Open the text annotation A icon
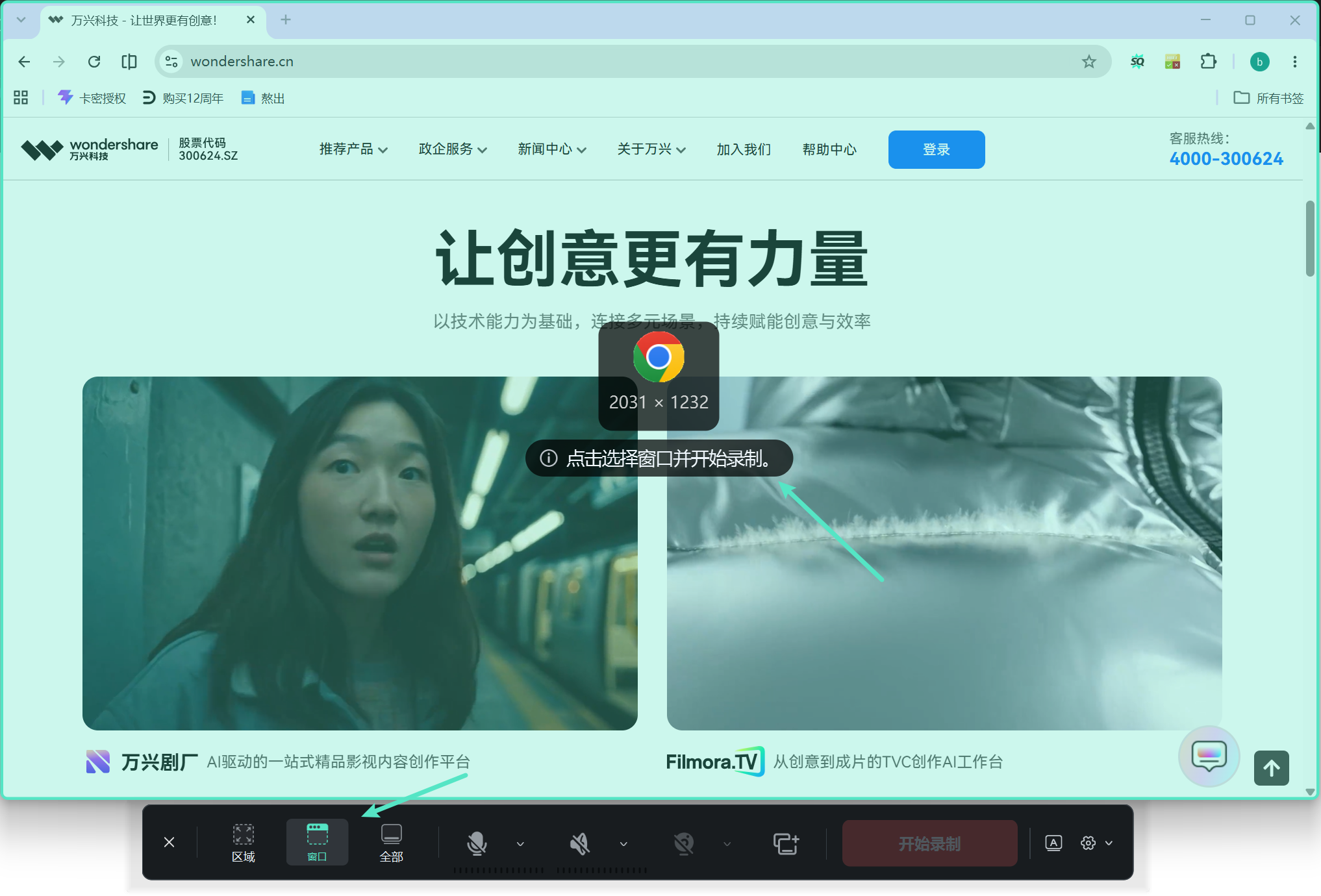The image size is (1321, 896). [1053, 843]
